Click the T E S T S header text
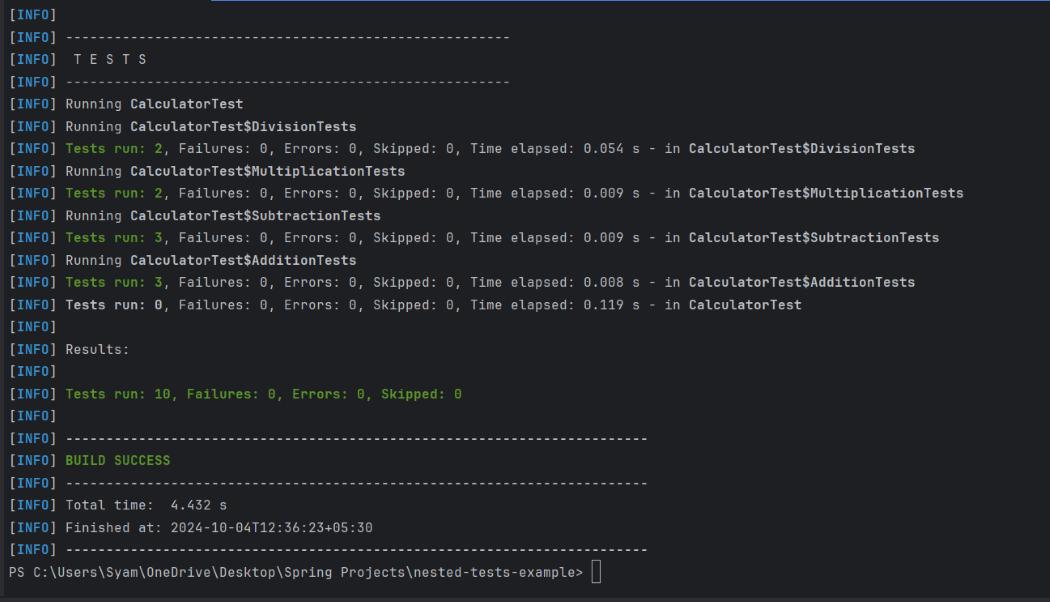 point(110,60)
